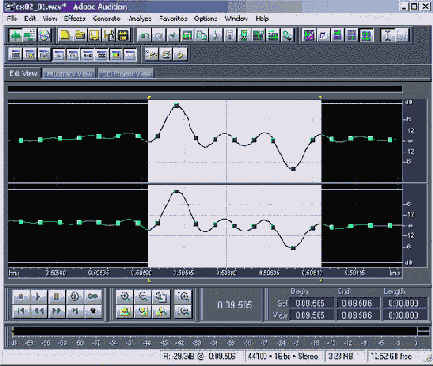The width and height of the screenshot is (433, 366).
Task: Switch to waveform Edit View toolbar icon
Action: (15, 35)
